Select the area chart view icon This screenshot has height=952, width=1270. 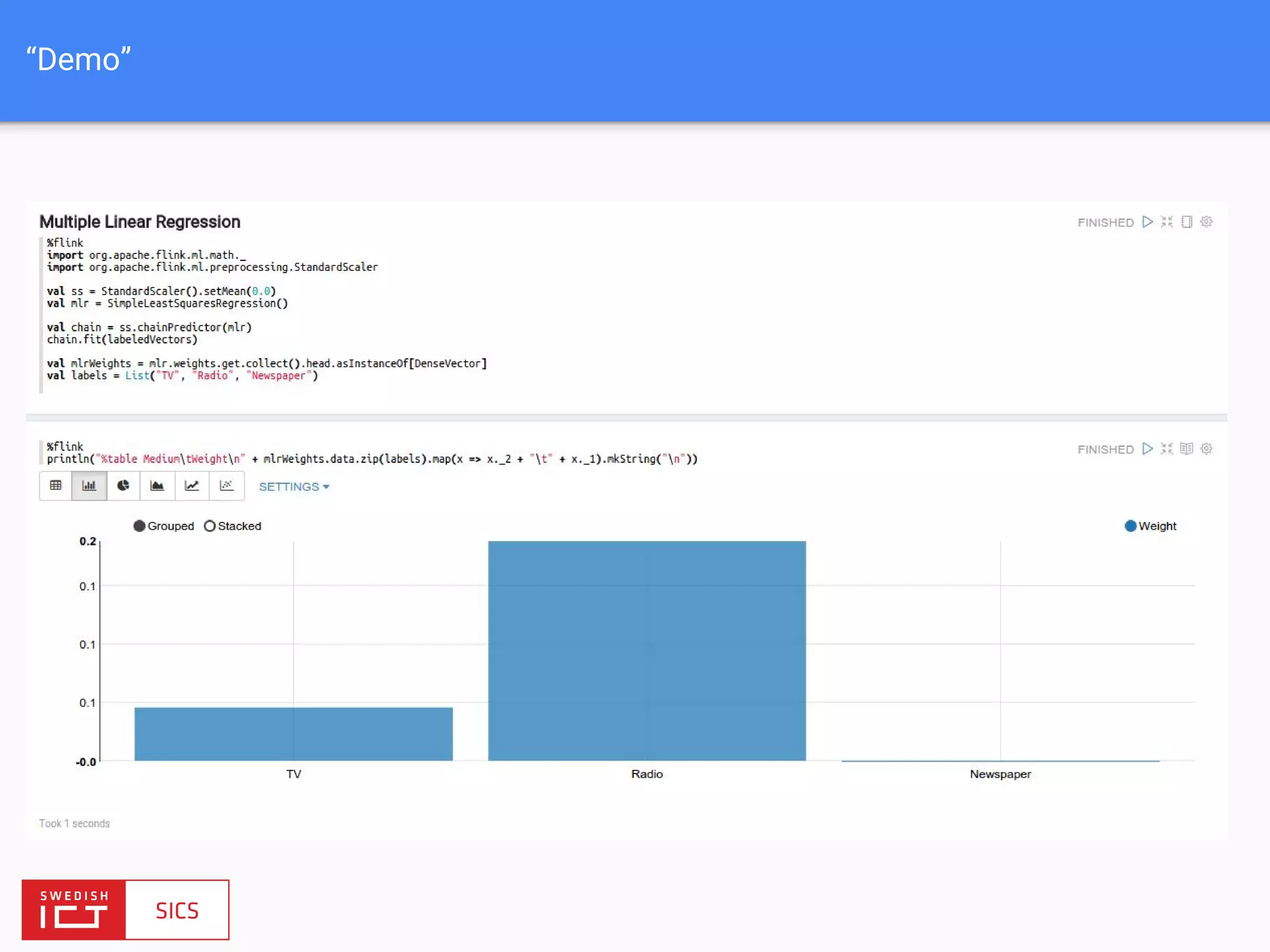(x=158, y=486)
